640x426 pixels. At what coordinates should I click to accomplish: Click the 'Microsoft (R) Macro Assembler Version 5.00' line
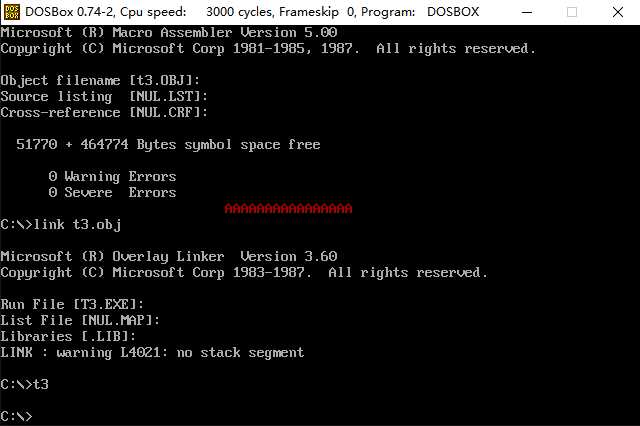pyautogui.click(x=169, y=32)
